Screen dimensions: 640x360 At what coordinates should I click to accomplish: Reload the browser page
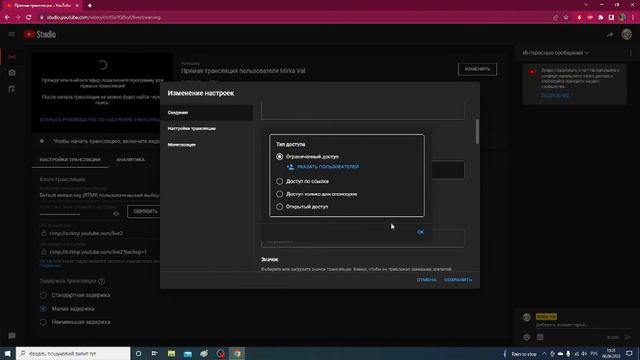(x=29, y=18)
